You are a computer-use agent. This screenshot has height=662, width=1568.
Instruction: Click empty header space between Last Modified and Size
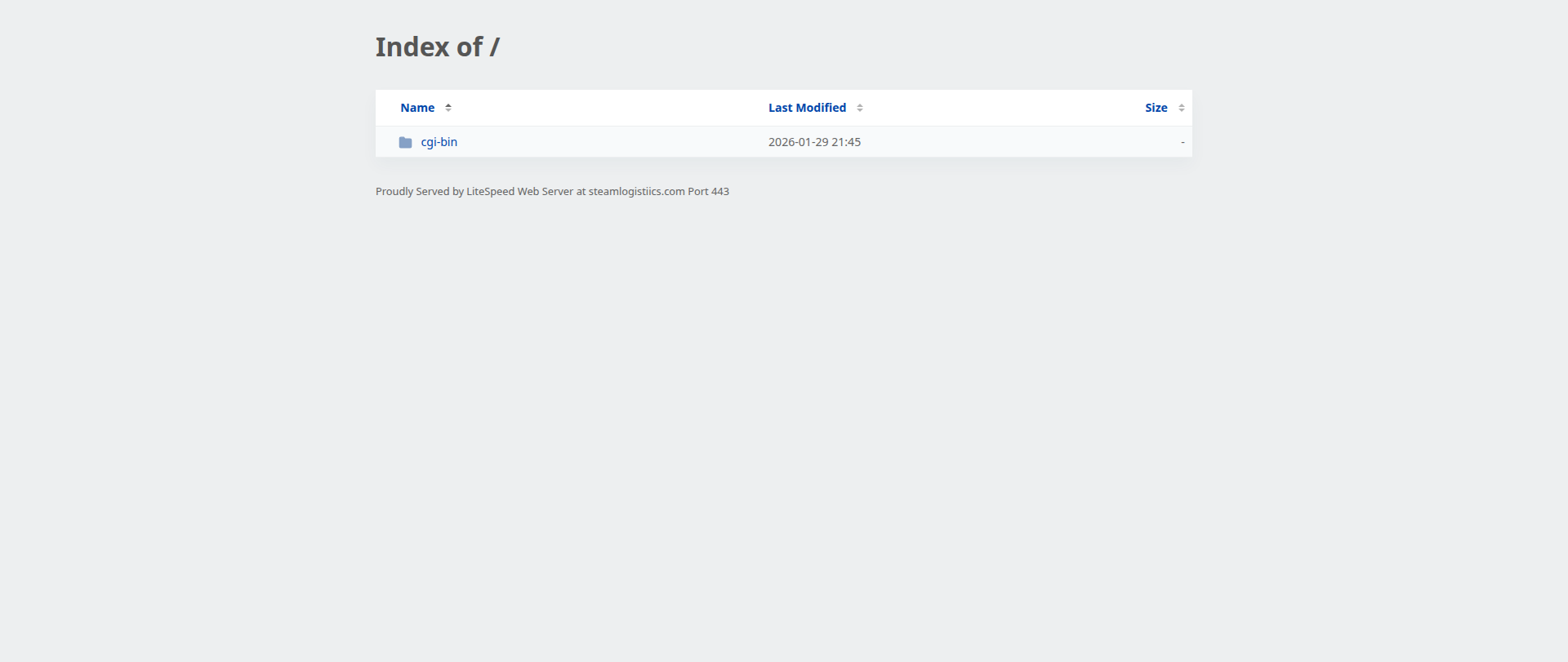(x=1004, y=108)
